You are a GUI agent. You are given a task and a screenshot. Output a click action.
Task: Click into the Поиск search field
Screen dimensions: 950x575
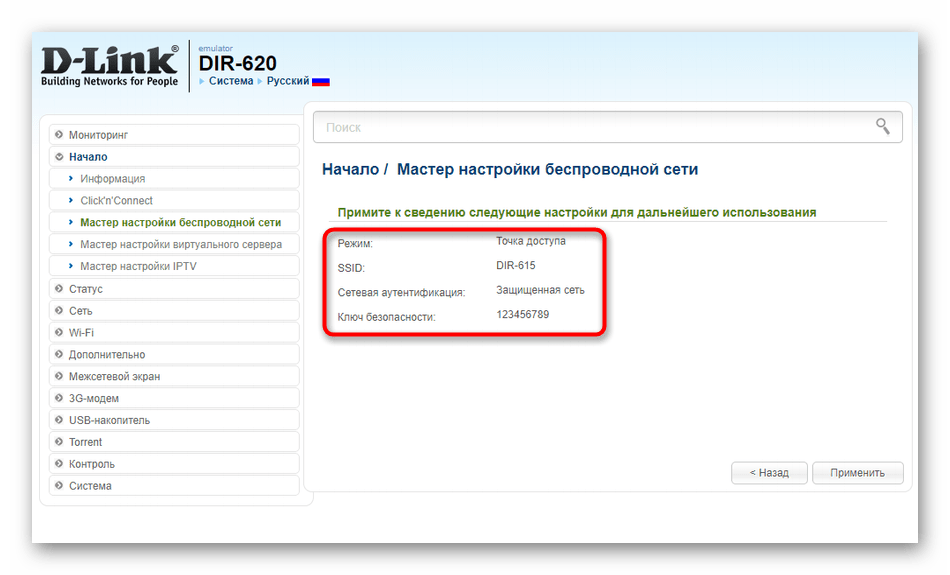[590, 127]
